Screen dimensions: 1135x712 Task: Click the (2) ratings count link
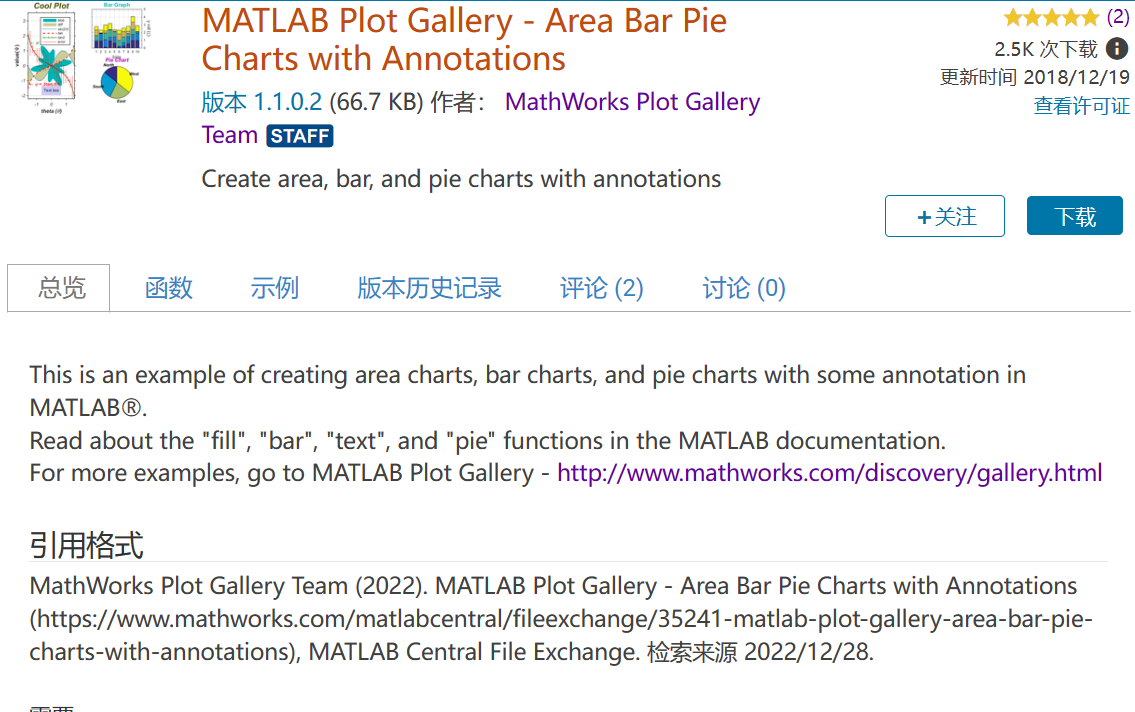[x=1117, y=17]
